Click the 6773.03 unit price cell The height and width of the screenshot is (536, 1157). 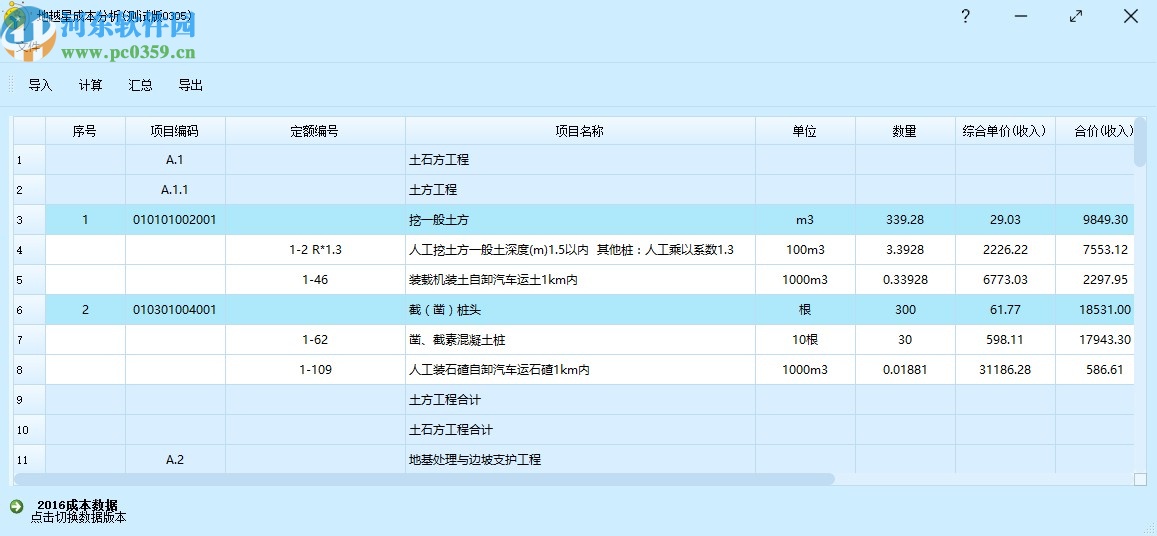[x=1005, y=280]
